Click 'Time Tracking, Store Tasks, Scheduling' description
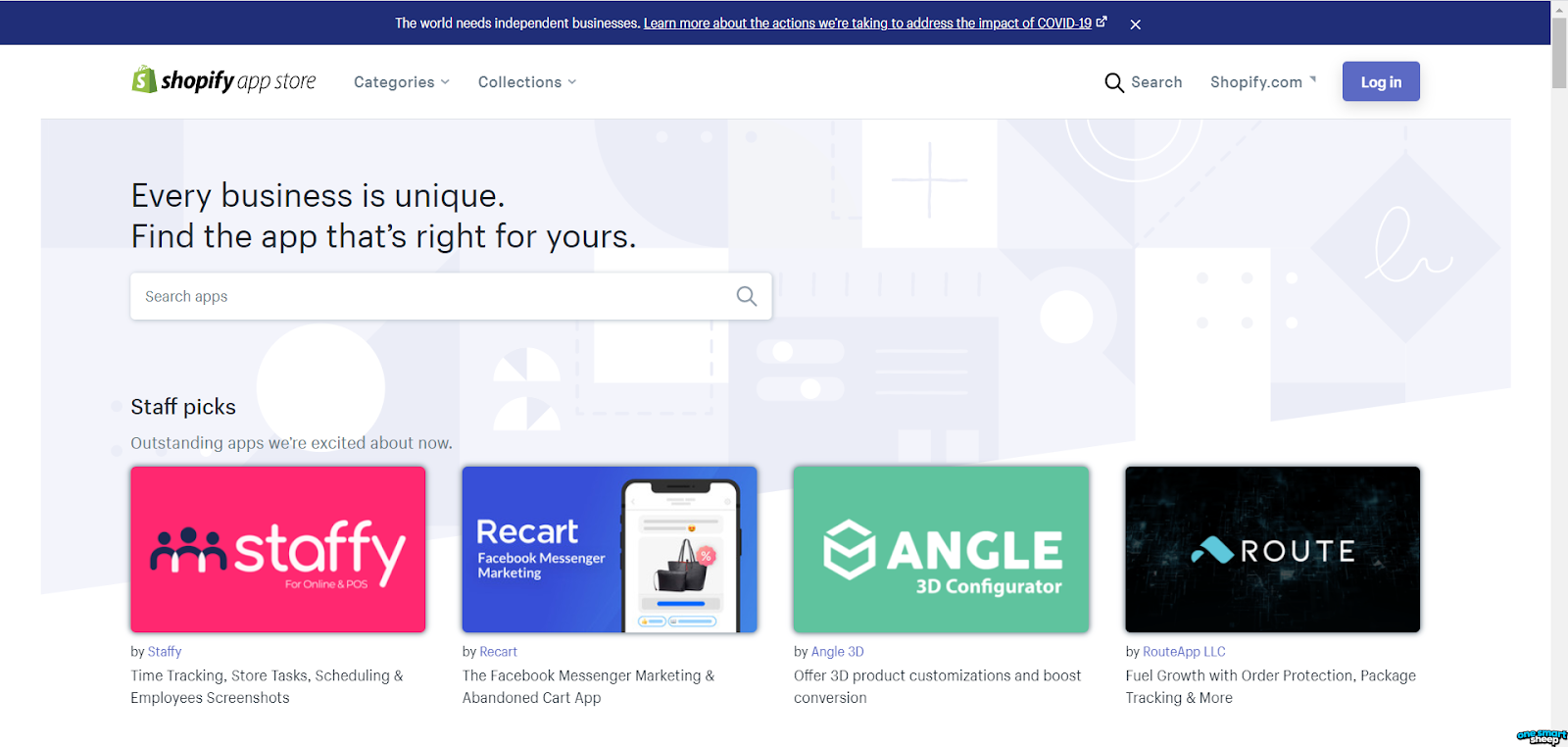The width and height of the screenshot is (1568, 747). tap(267, 686)
